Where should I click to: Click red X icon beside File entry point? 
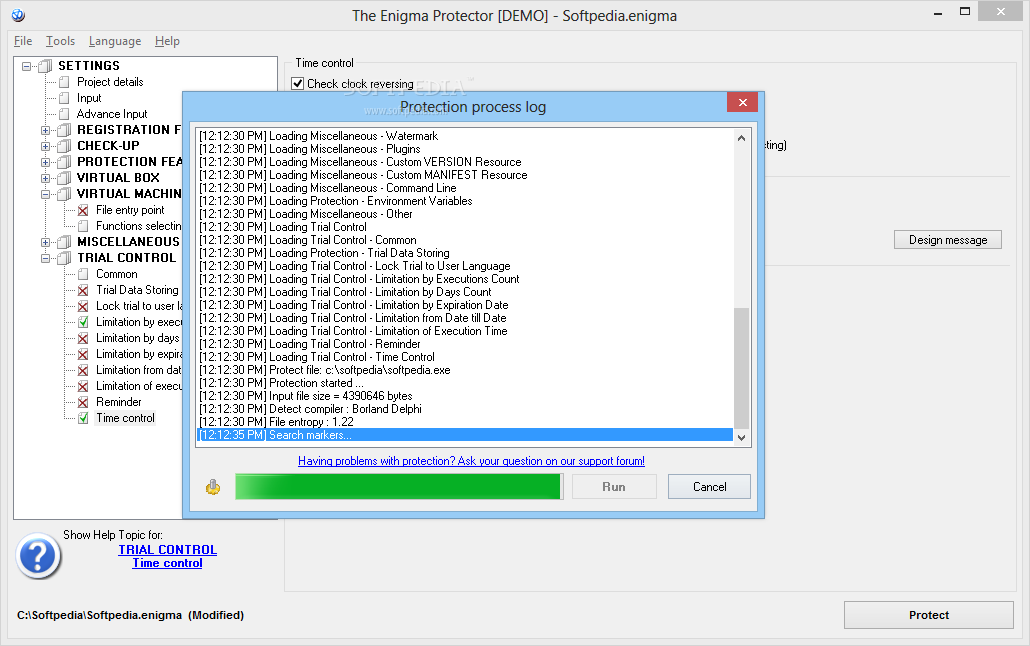(x=83, y=210)
